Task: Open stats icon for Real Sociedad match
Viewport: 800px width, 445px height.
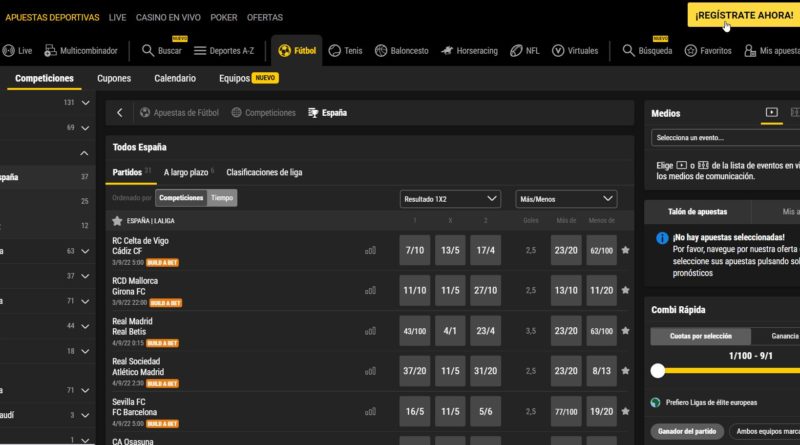Action: [x=370, y=371]
